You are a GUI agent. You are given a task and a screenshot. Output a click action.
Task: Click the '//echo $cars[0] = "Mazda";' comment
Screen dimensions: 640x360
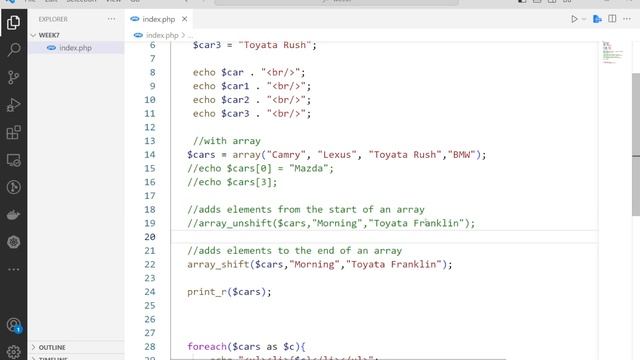(x=260, y=169)
